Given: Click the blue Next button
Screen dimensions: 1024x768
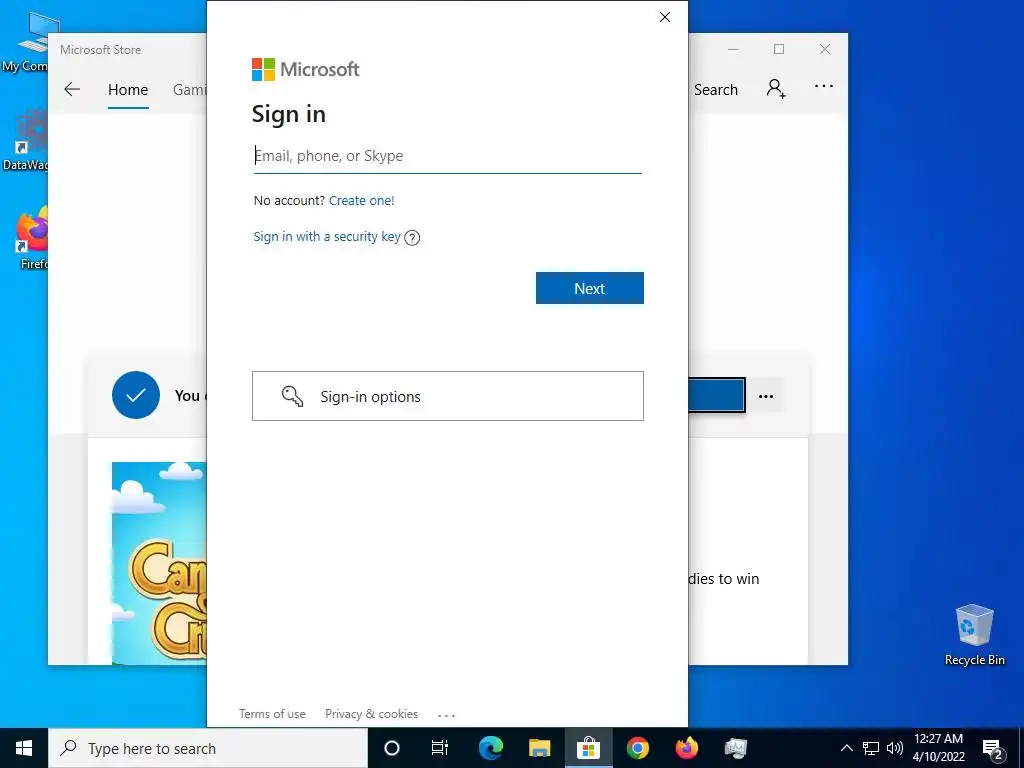Looking at the screenshot, I should (590, 288).
